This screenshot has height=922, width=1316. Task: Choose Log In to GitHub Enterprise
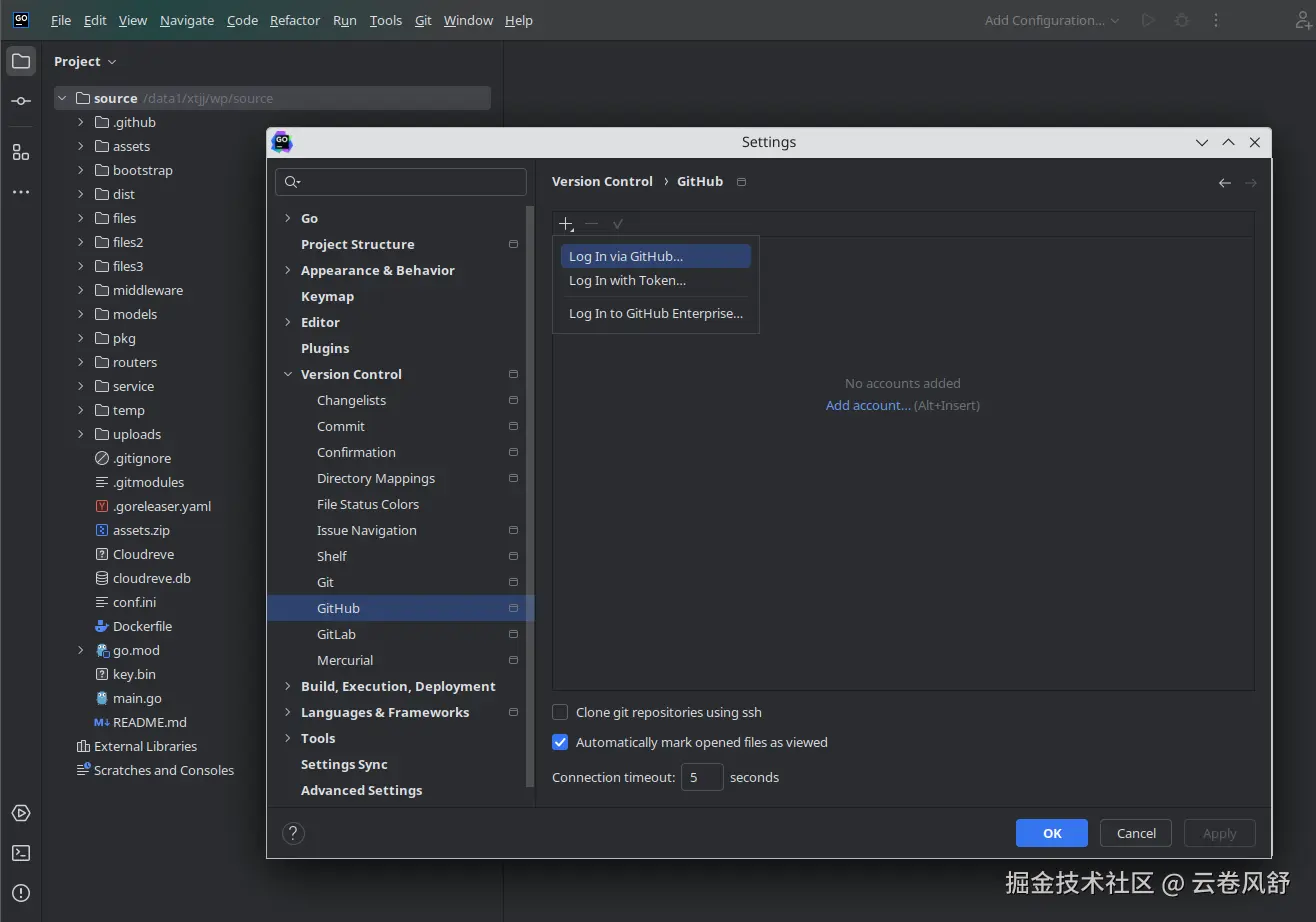[655, 313]
